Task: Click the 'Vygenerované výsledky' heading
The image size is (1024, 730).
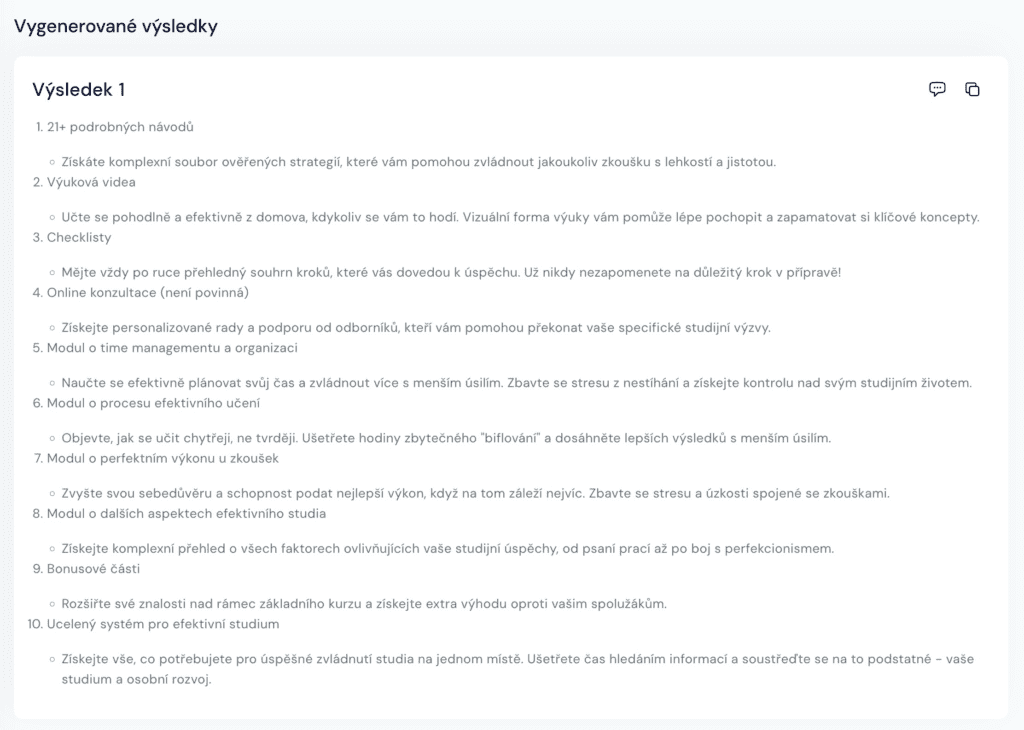Action: (x=115, y=26)
